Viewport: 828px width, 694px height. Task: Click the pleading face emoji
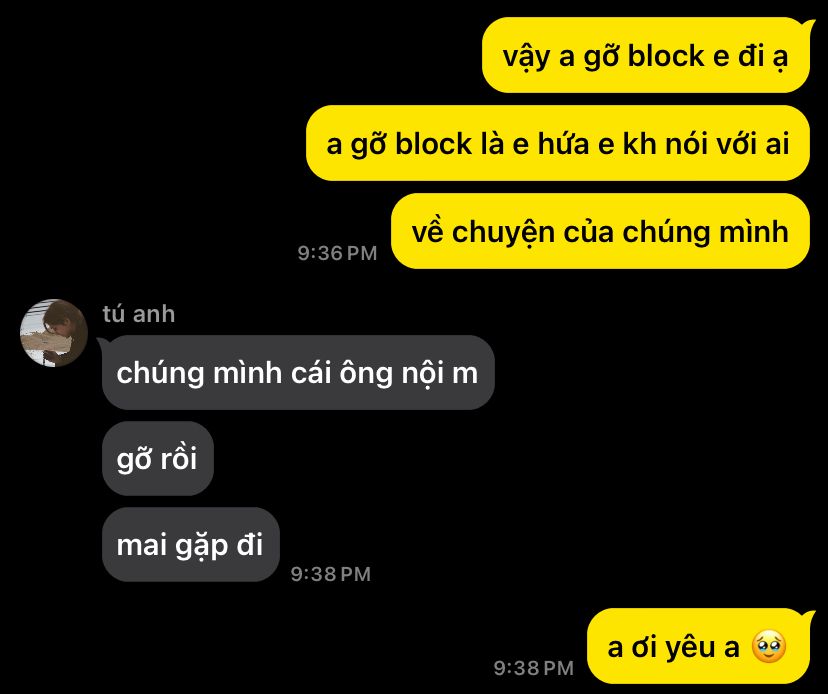(769, 646)
